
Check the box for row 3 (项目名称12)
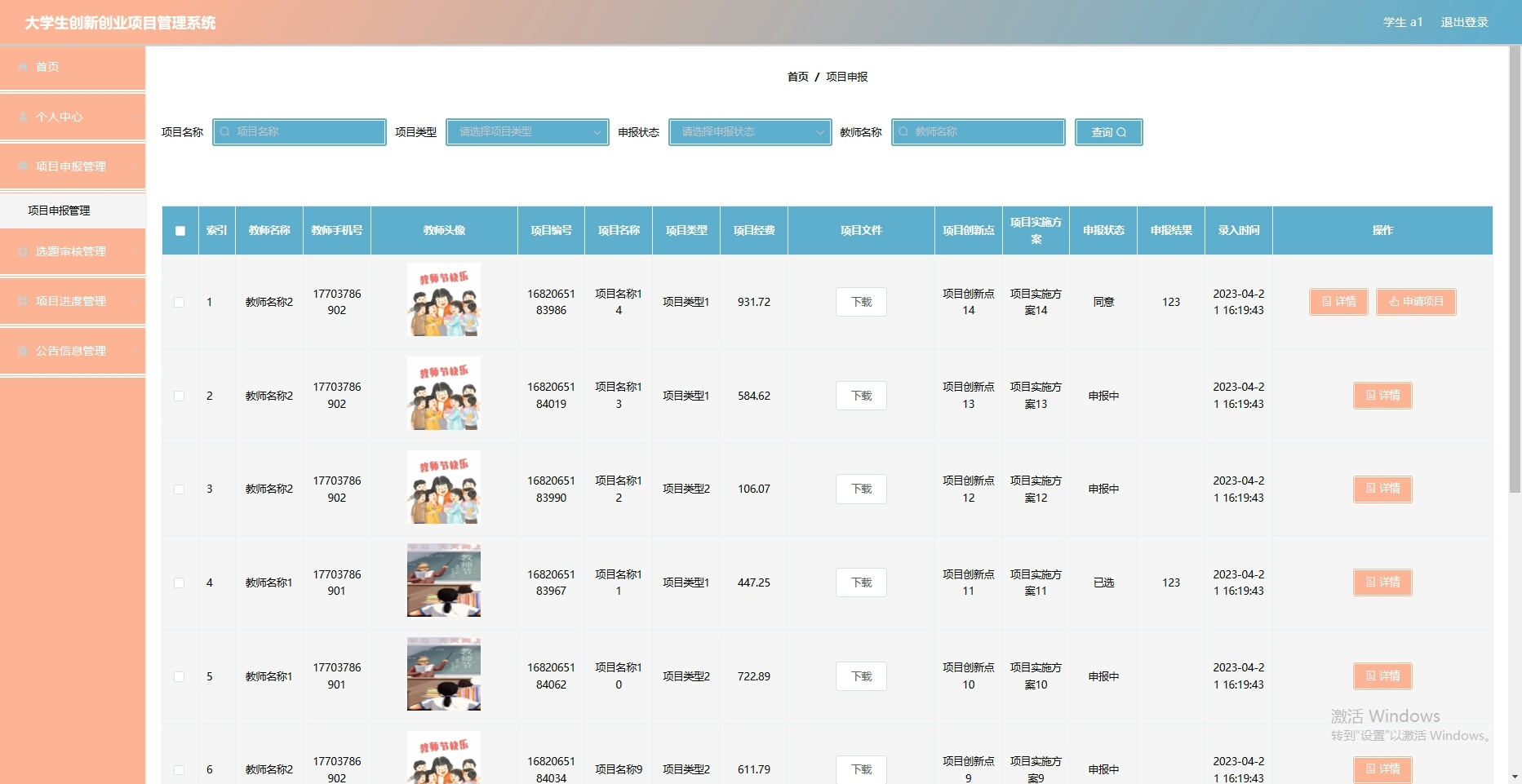[180, 489]
